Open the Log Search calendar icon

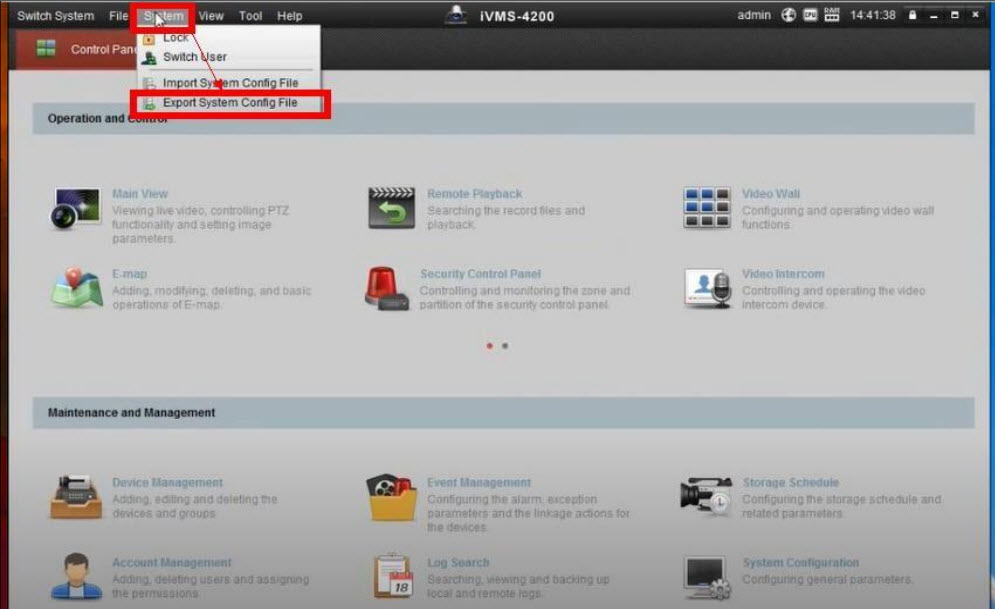click(x=391, y=577)
